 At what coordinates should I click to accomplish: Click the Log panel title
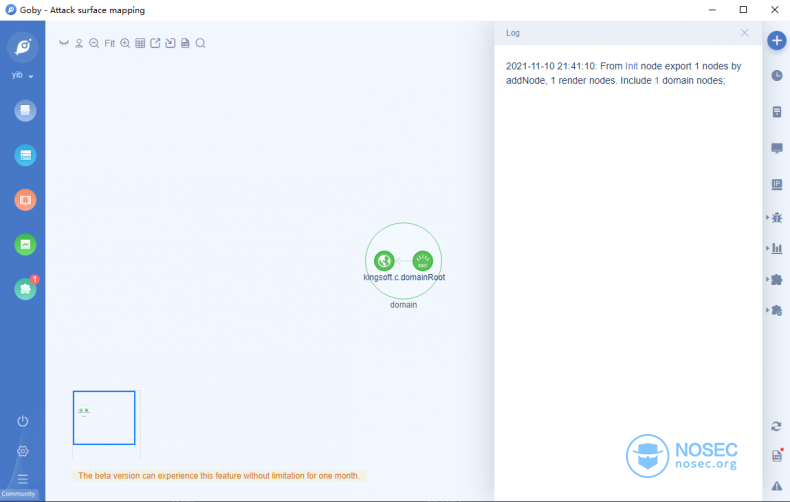pyautogui.click(x=513, y=33)
